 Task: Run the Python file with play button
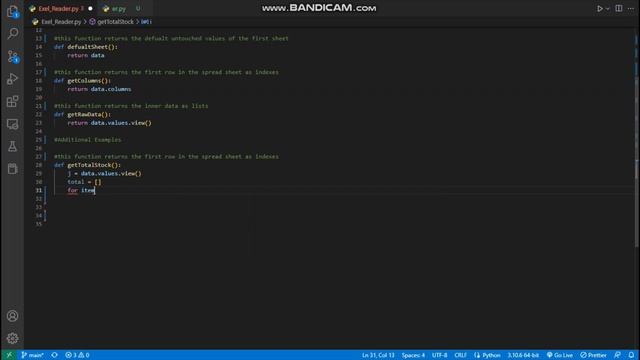click(600, 9)
